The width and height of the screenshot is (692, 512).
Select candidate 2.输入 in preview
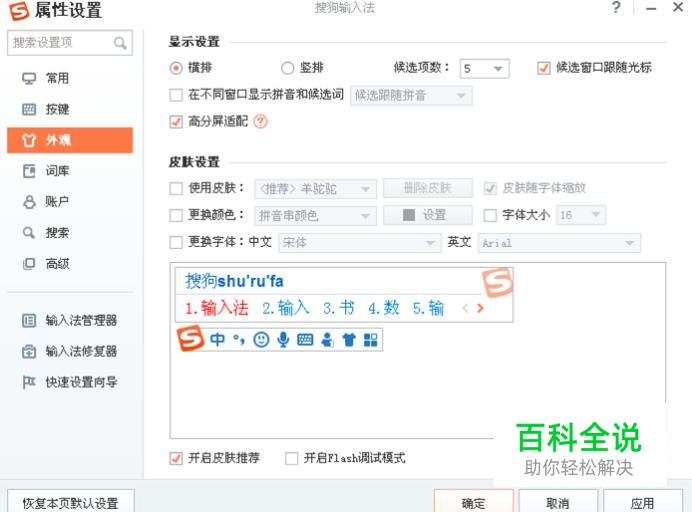(x=286, y=308)
